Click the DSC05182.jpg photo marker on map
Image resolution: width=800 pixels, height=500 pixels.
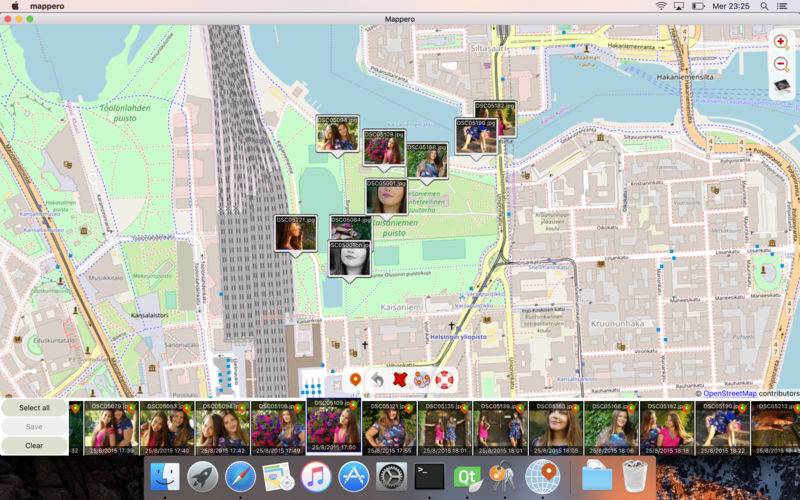tap(495, 118)
